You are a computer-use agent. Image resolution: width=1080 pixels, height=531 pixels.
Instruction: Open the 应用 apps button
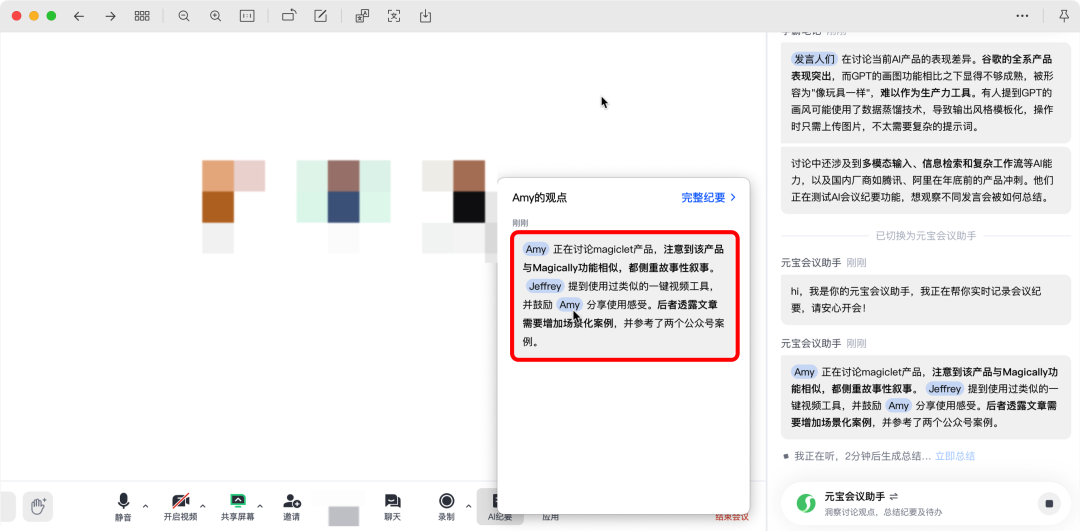[x=550, y=516]
